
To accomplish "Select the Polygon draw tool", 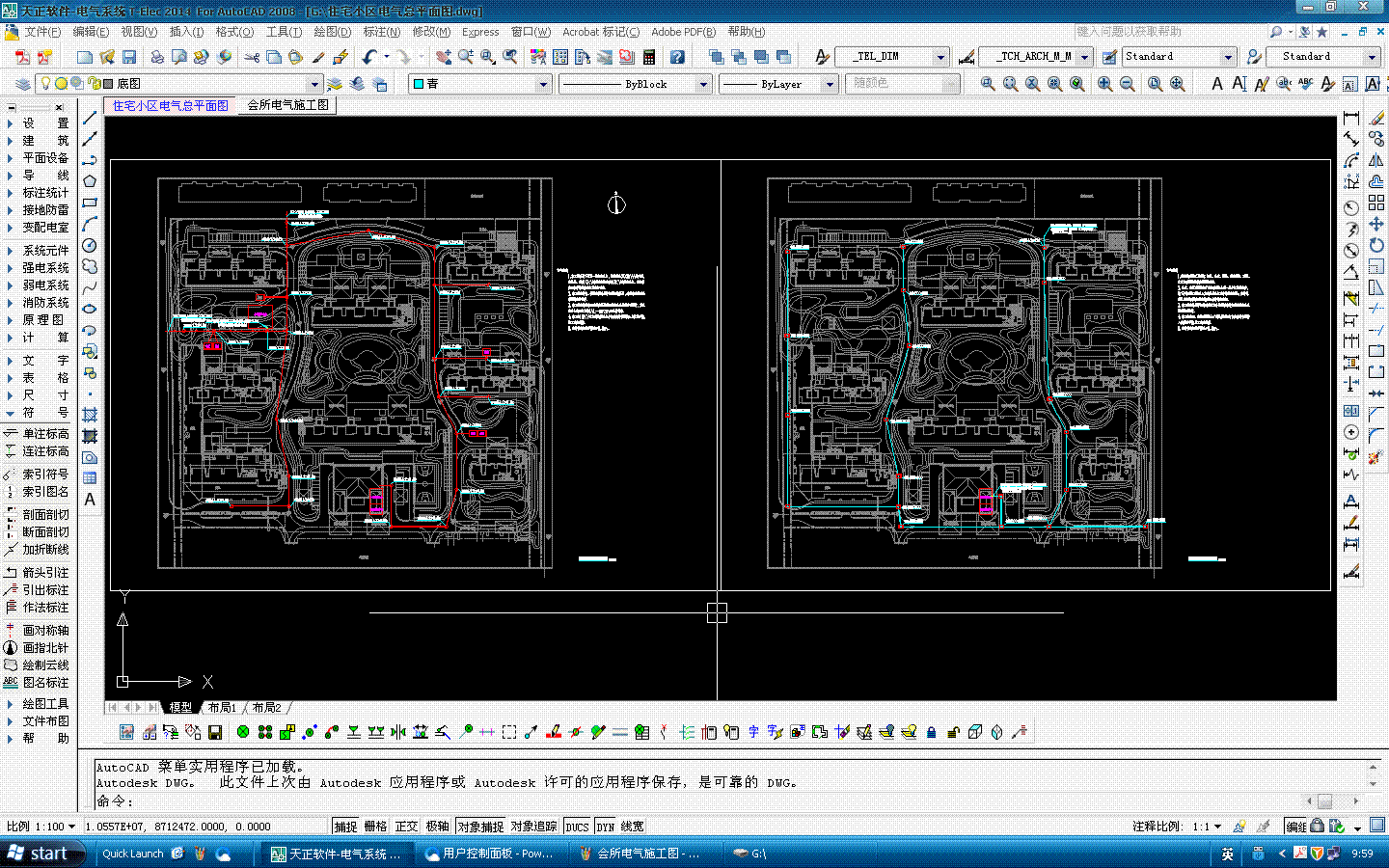I will click(90, 181).
